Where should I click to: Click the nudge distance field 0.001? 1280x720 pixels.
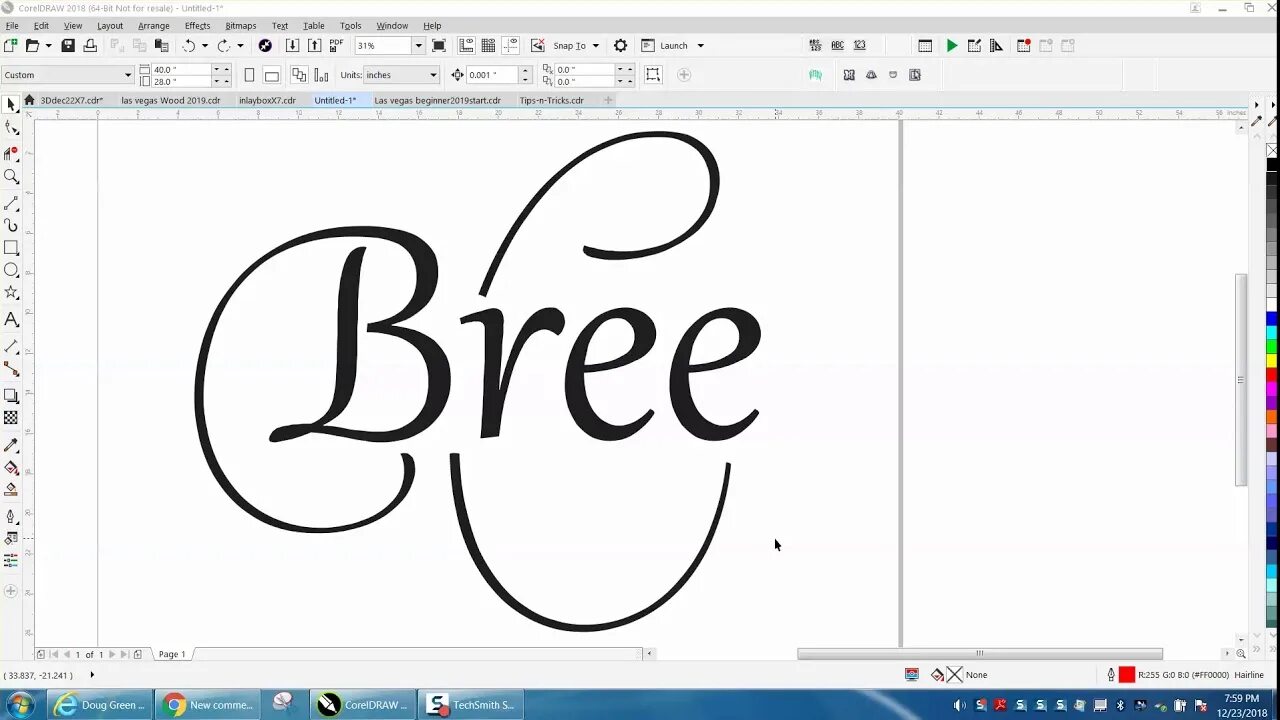click(x=492, y=75)
